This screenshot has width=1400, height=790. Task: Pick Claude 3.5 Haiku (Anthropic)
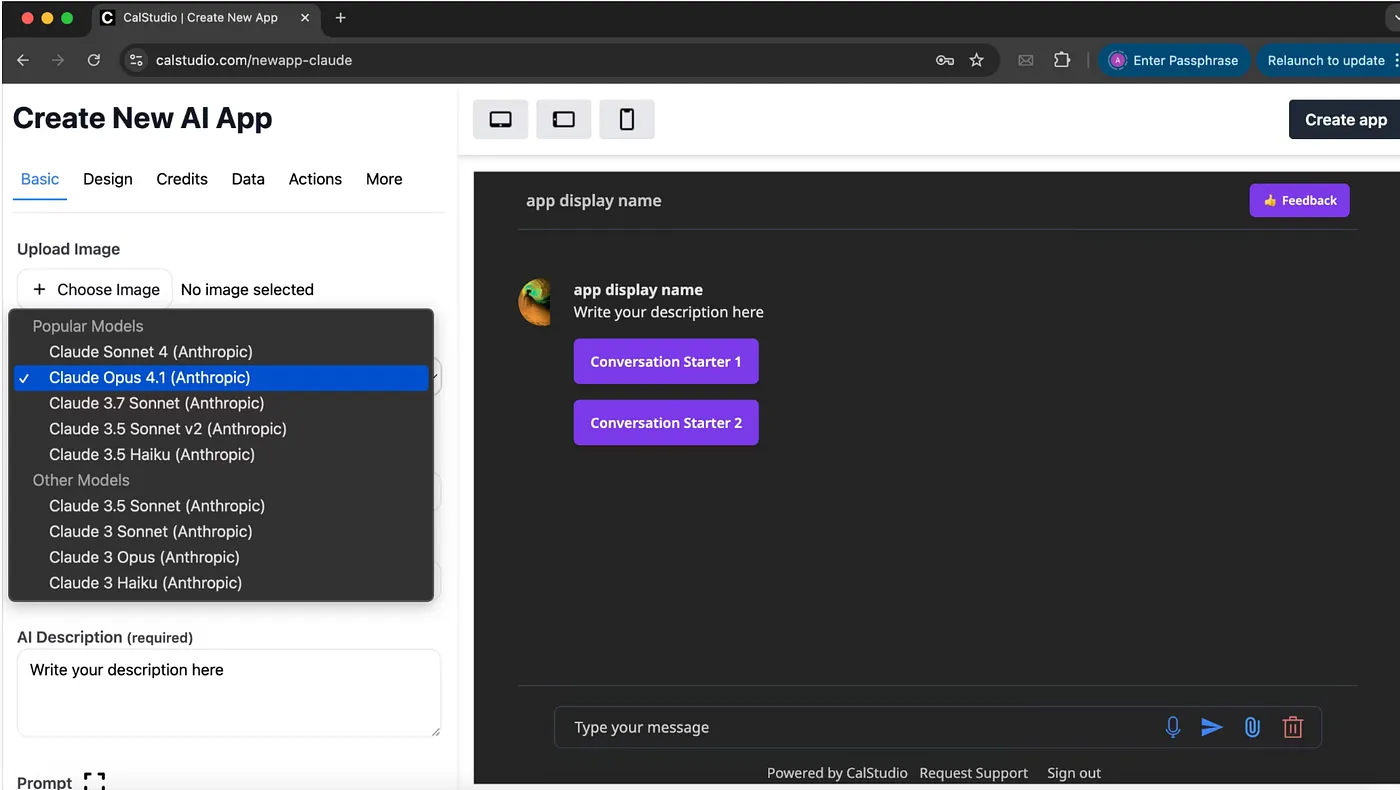(x=221, y=455)
